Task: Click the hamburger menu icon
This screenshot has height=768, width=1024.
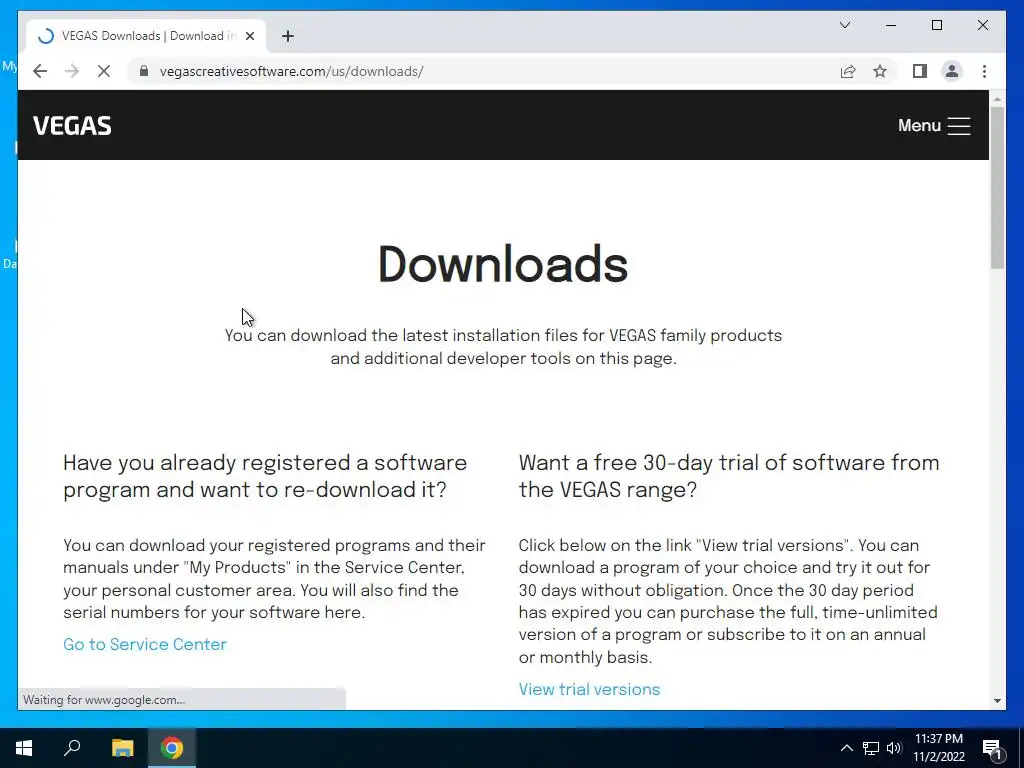Action: (959, 126)
